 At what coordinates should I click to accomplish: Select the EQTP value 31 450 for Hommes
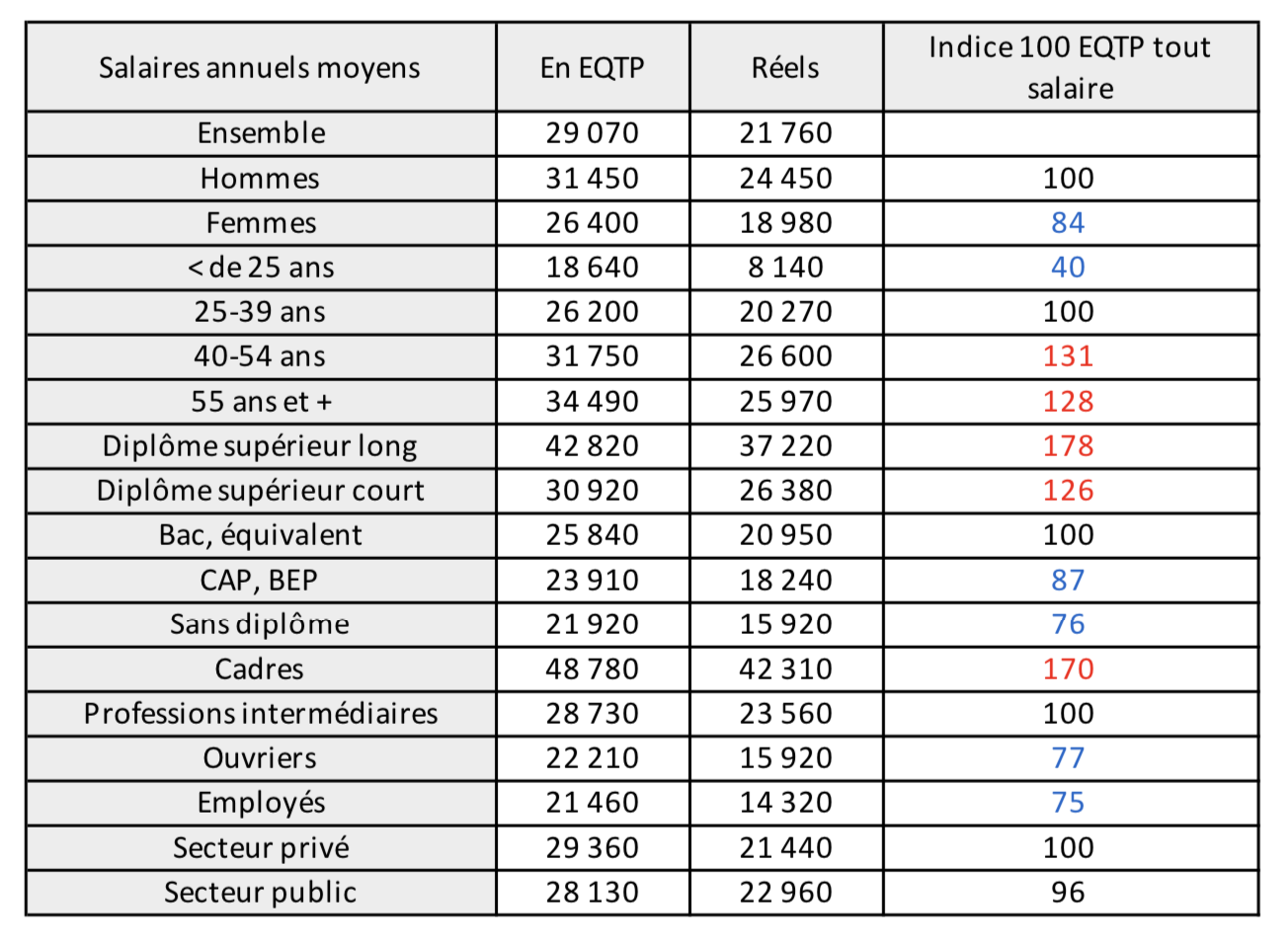(x=592, y=179)
